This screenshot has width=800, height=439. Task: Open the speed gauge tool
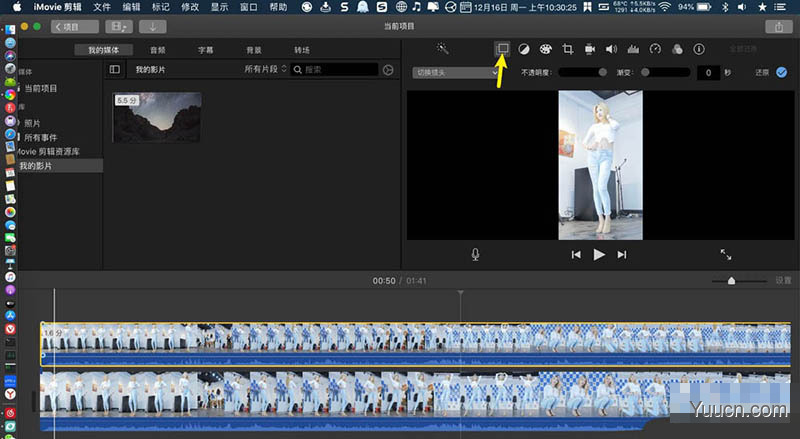(655, 49)
